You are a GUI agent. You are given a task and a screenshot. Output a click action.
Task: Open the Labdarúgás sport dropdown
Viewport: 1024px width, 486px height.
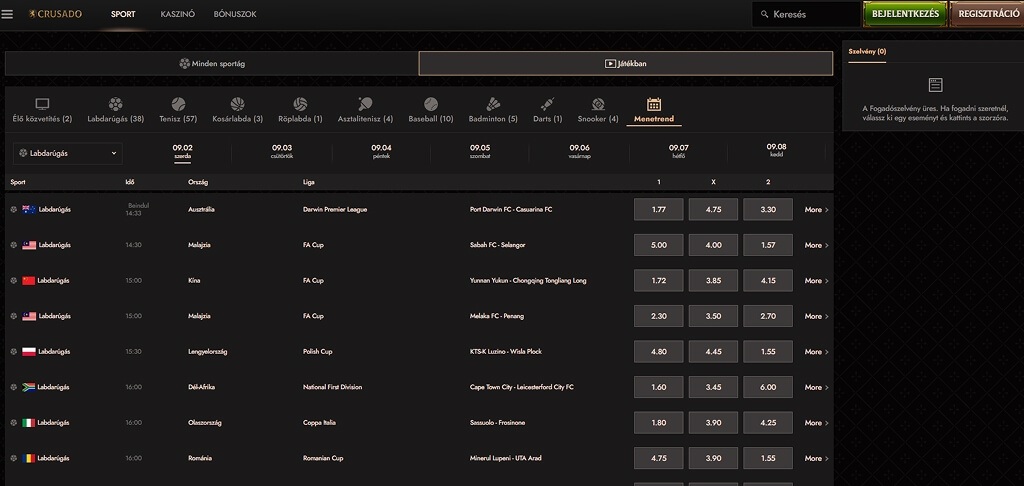click(x=67, y=154)
